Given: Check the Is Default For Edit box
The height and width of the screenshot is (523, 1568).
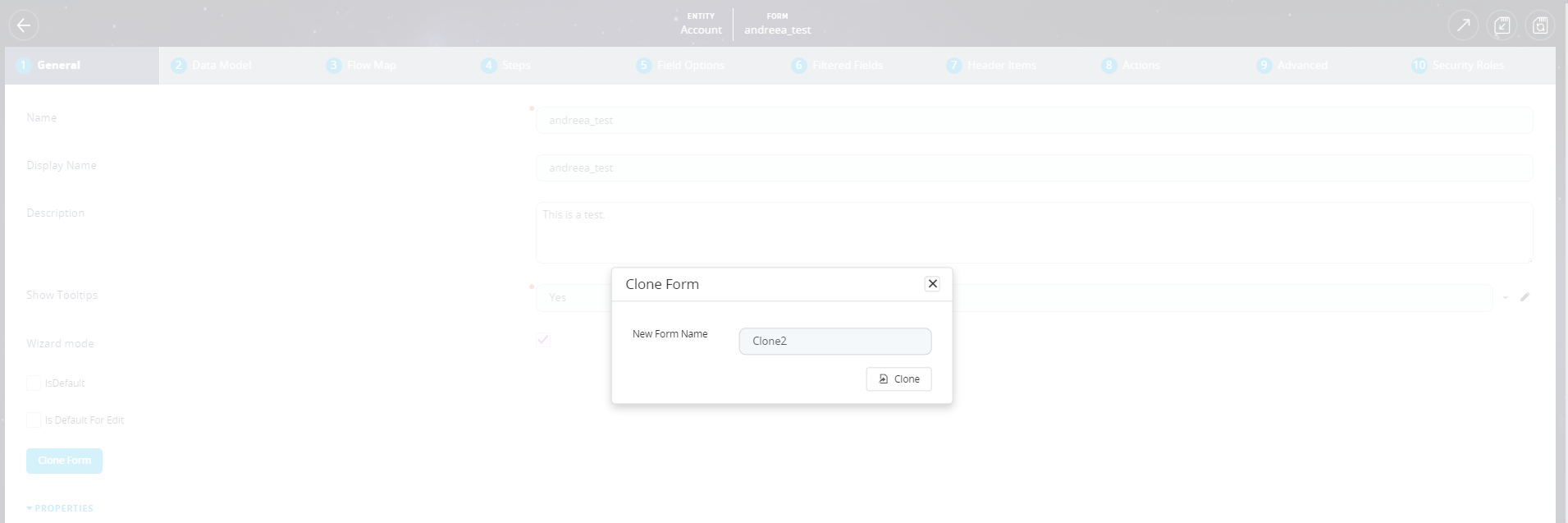Looking at the screenshot, I should click(34, 420).
